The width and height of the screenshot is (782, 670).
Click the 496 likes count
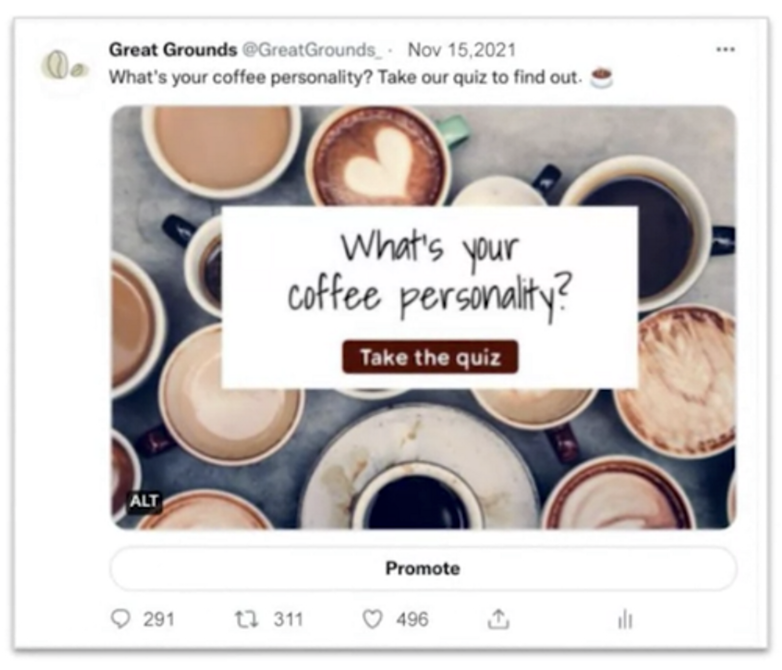point(412,620)
